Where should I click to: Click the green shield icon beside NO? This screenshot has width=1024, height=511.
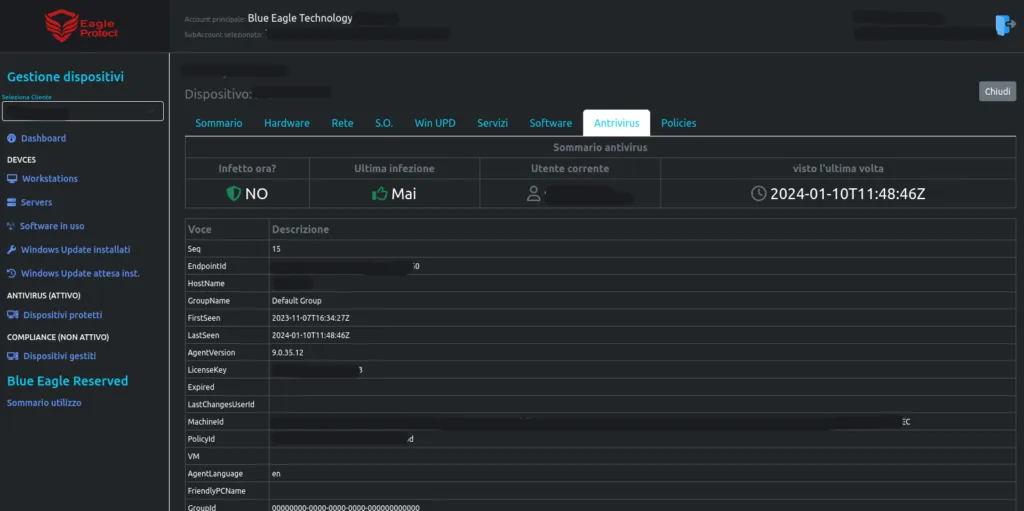point(234,193)
